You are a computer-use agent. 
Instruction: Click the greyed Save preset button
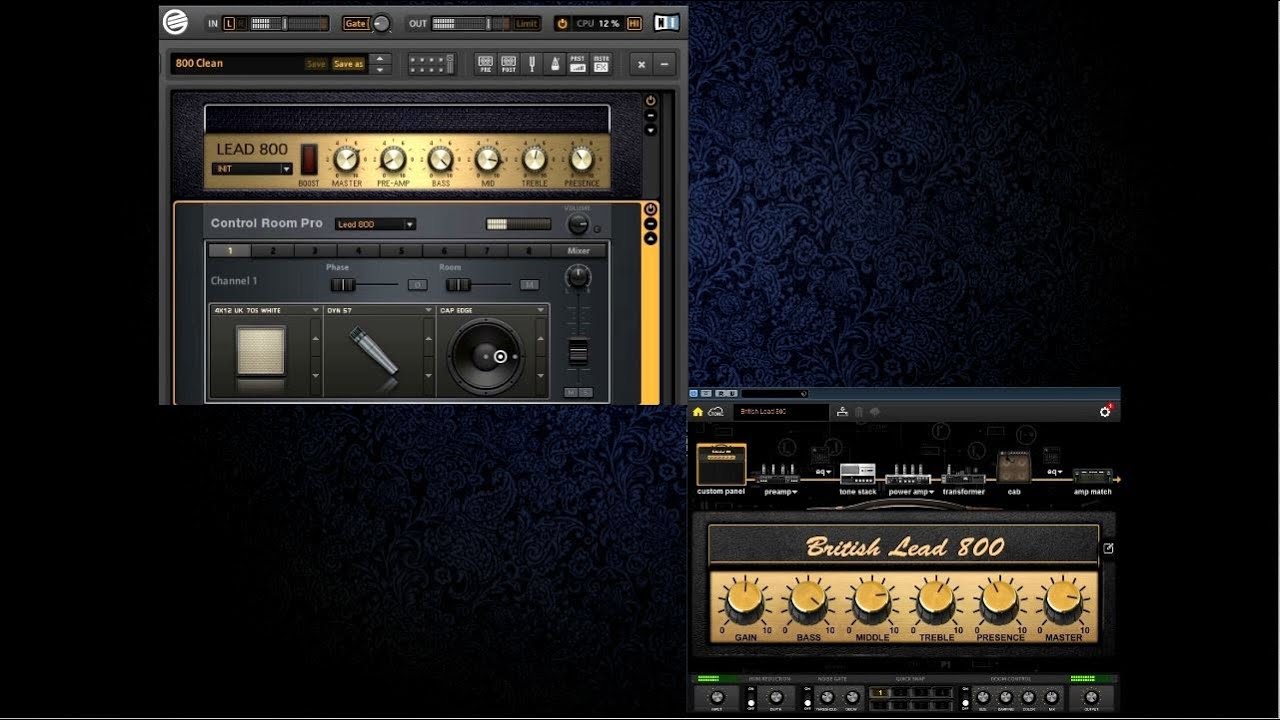click(x=316, y=64)
